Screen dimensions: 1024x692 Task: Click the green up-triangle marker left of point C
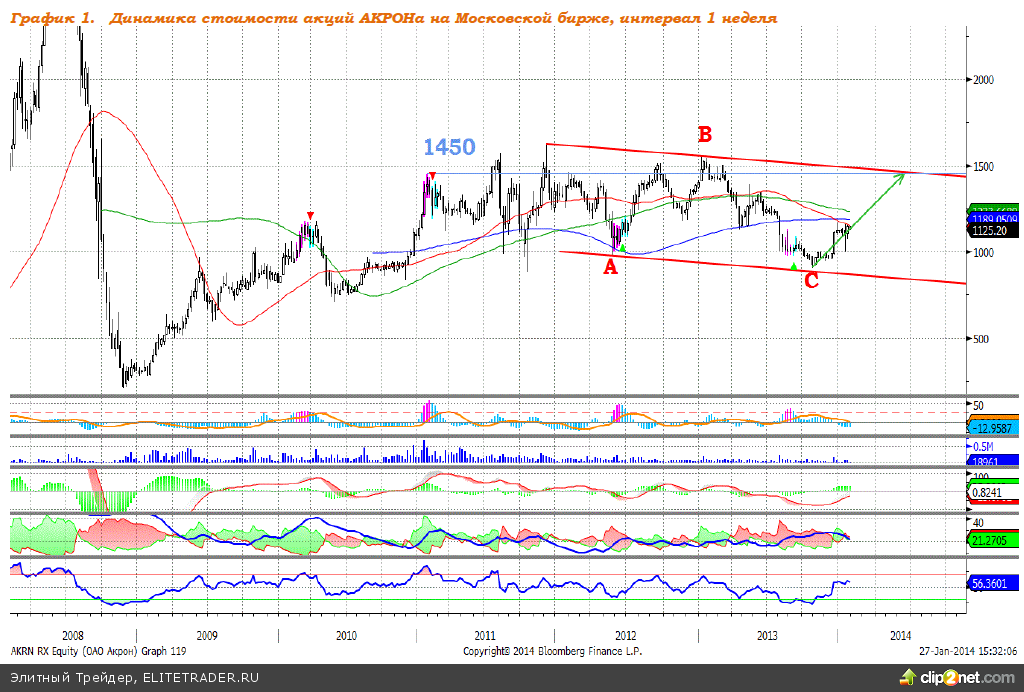point(793,265)
